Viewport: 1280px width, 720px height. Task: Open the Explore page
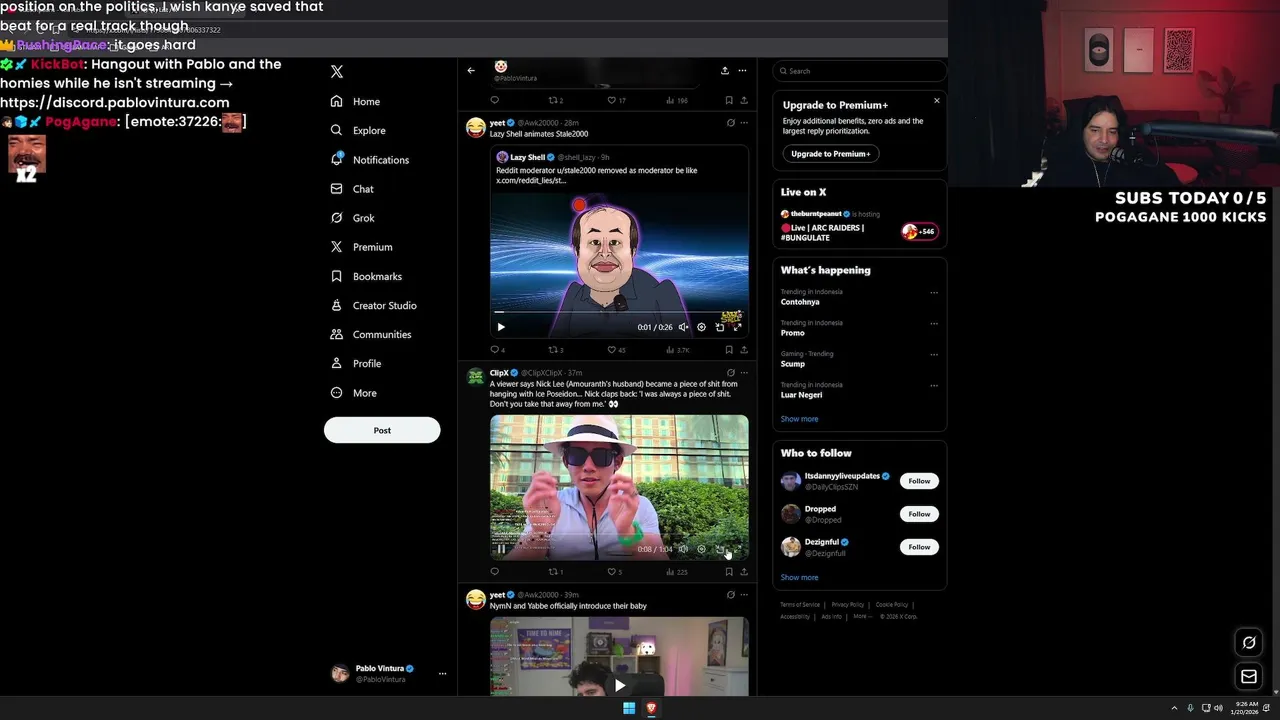click(358, 130)
